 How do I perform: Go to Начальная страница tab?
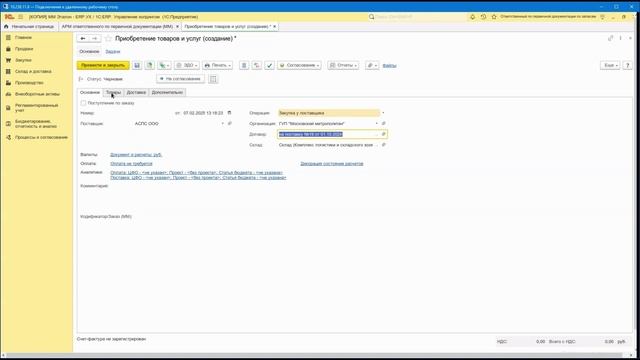[x=29, y=27]
